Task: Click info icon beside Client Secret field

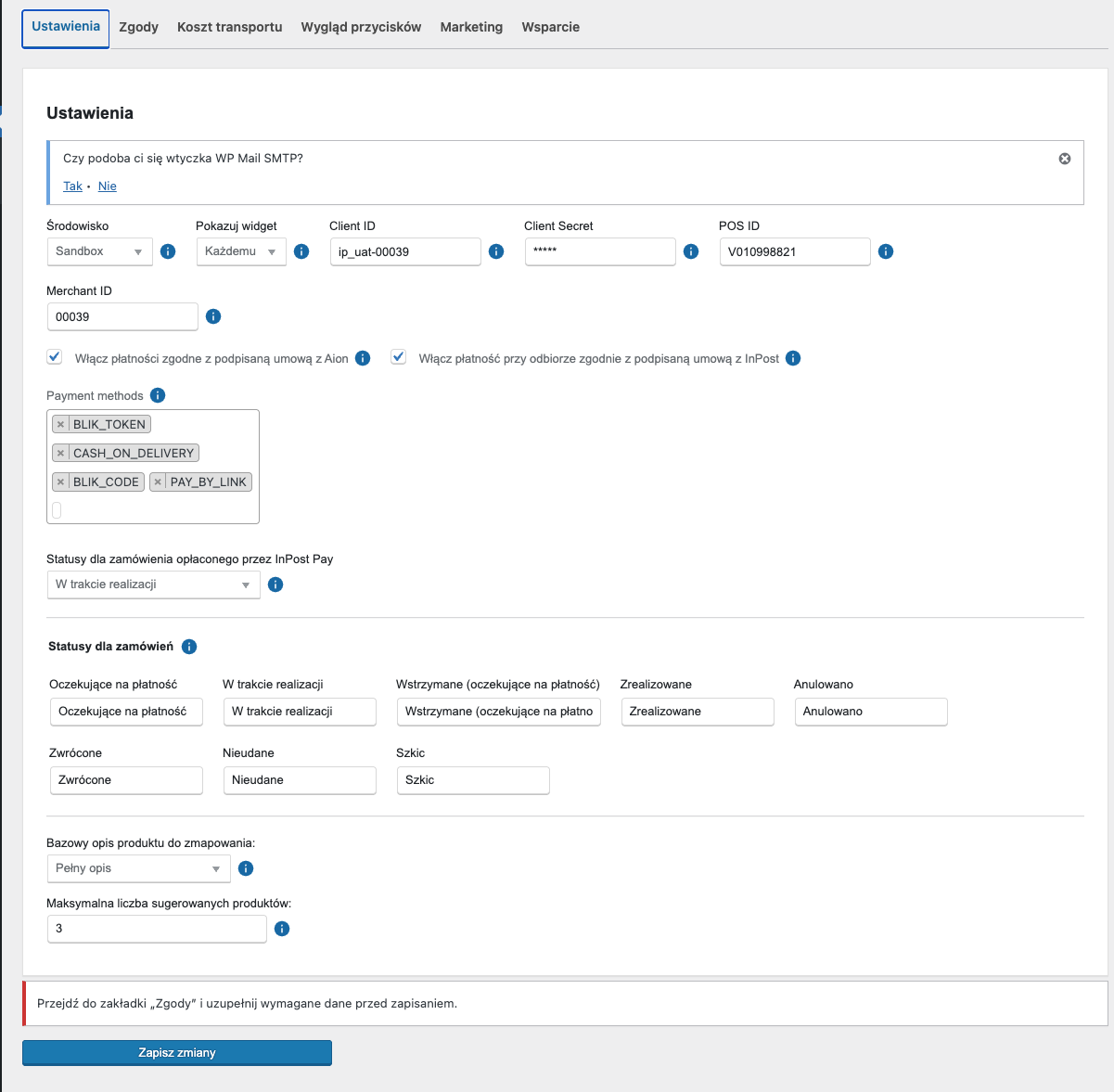Action: 691,251
